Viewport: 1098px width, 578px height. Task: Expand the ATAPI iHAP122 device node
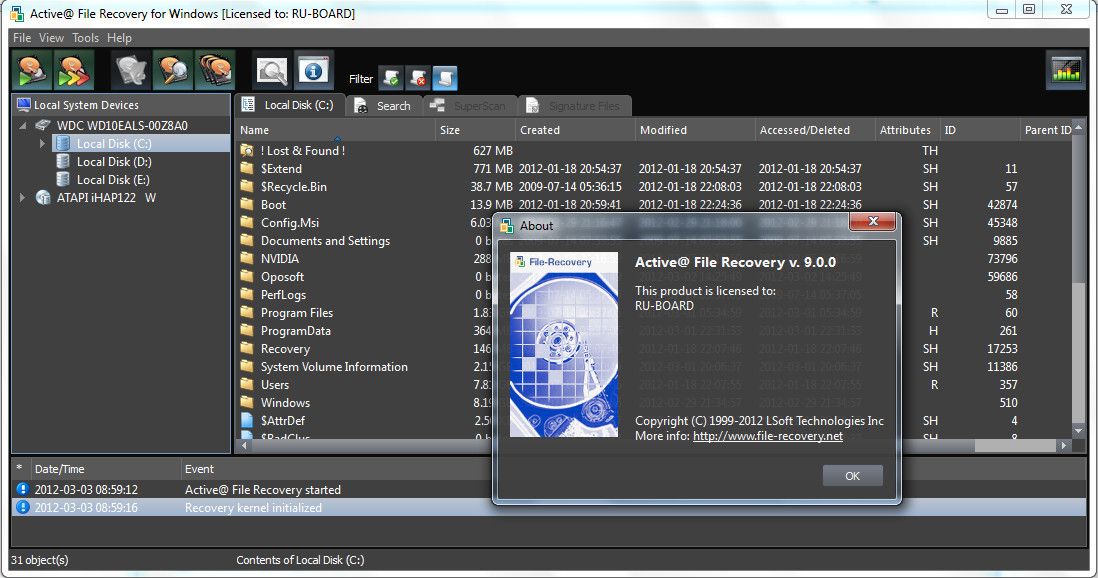point(22,198)
